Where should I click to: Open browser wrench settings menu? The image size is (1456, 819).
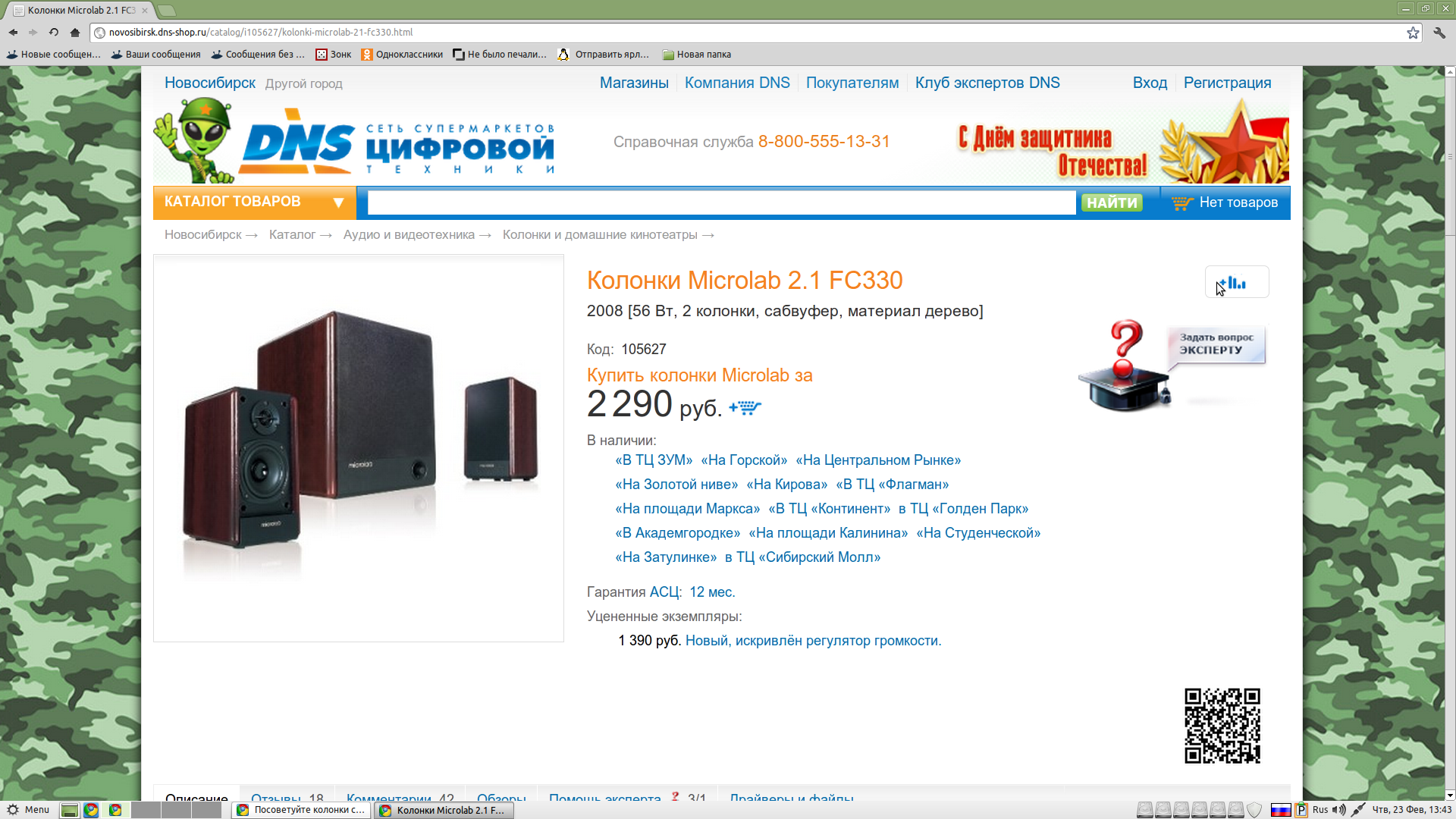[1439, 33]
